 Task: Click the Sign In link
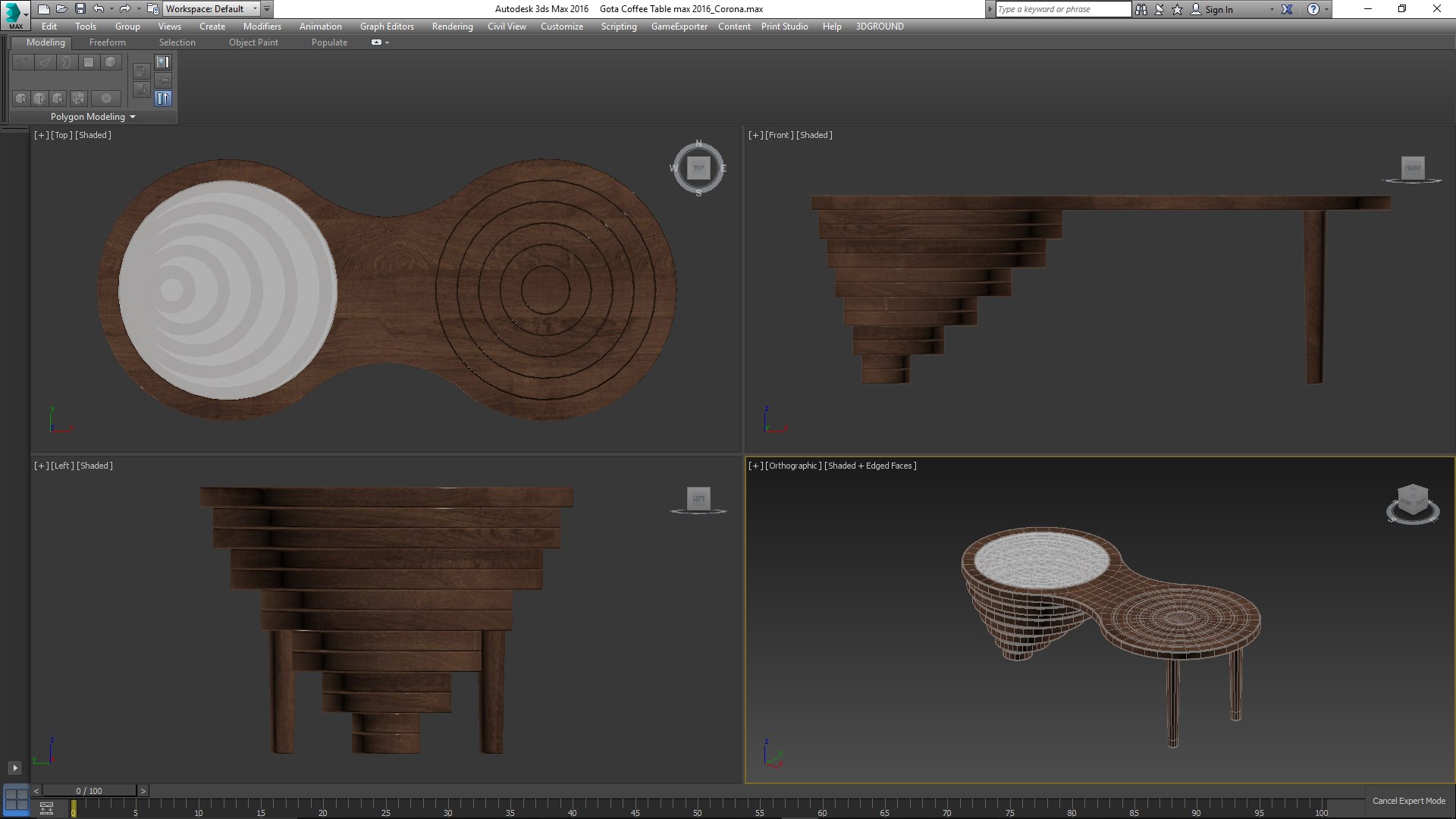(1219, 10)
